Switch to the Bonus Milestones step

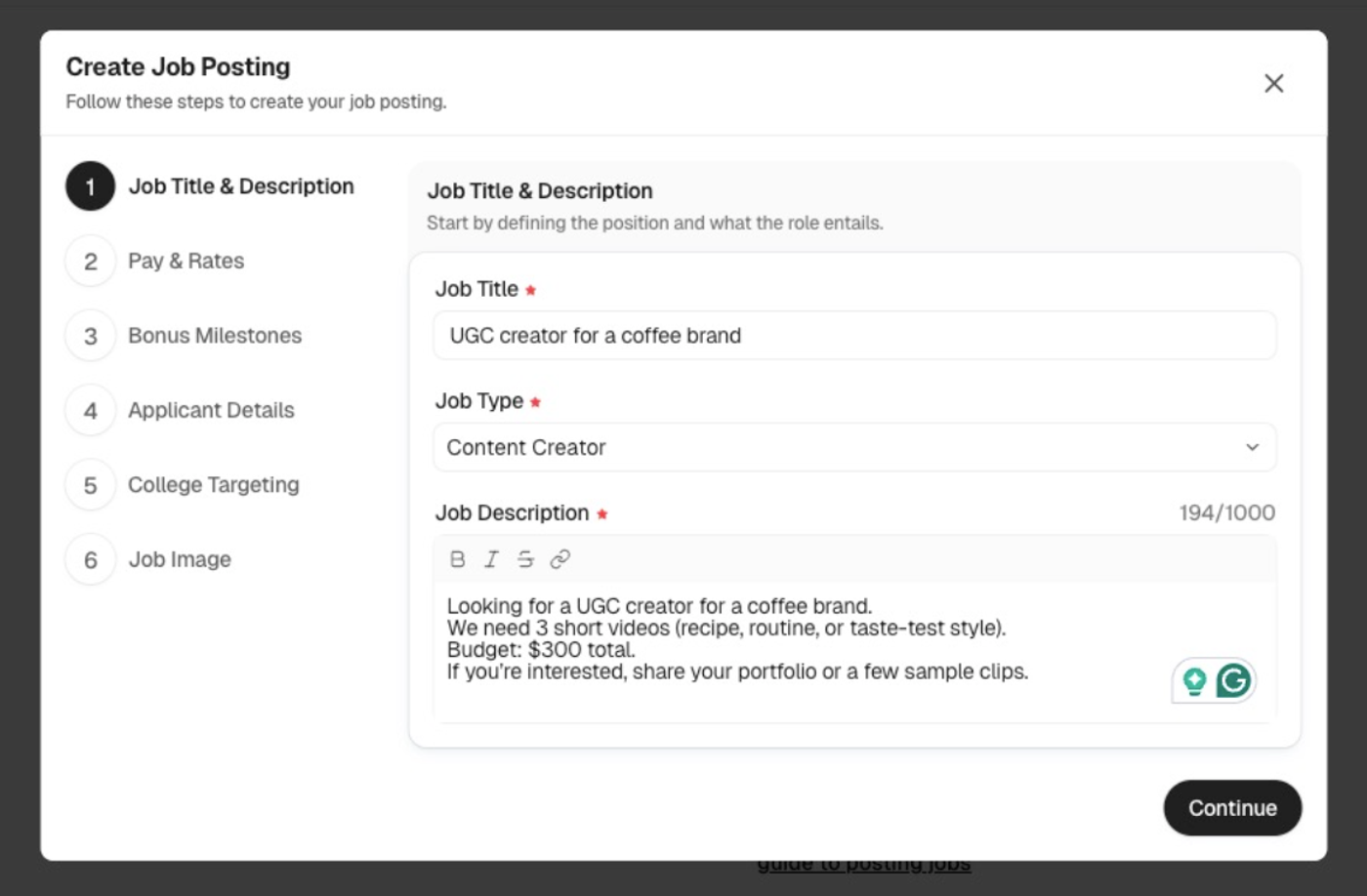215,335
